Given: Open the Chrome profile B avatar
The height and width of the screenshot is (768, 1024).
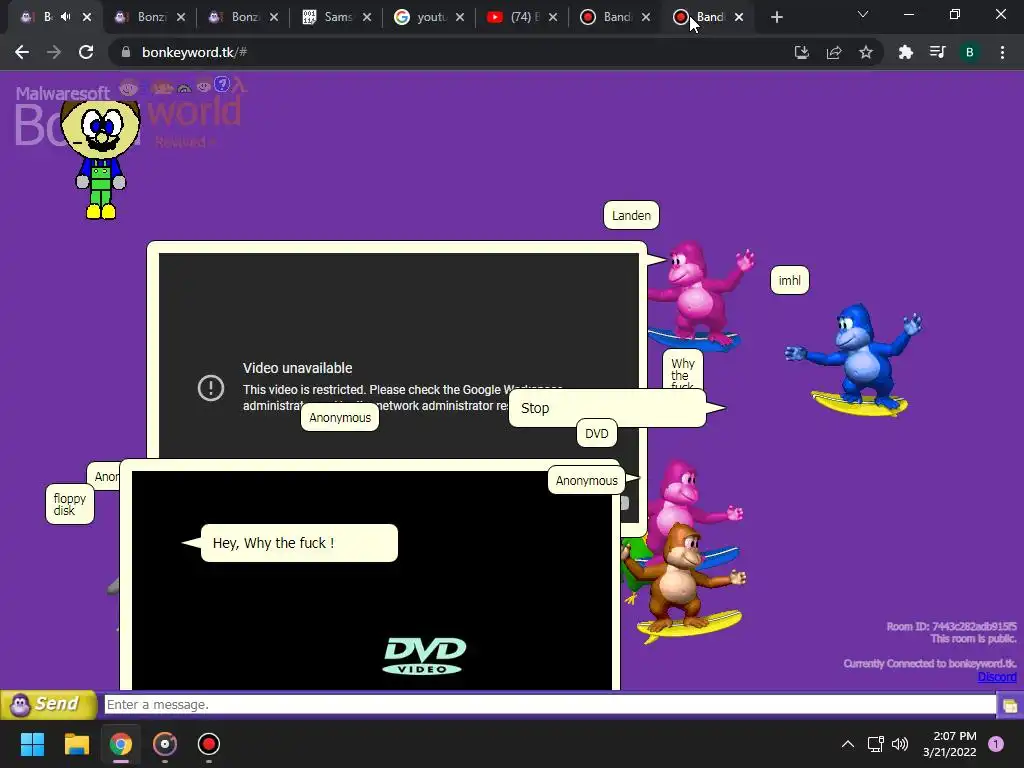Looking at the screenshot, I should 970,52.
